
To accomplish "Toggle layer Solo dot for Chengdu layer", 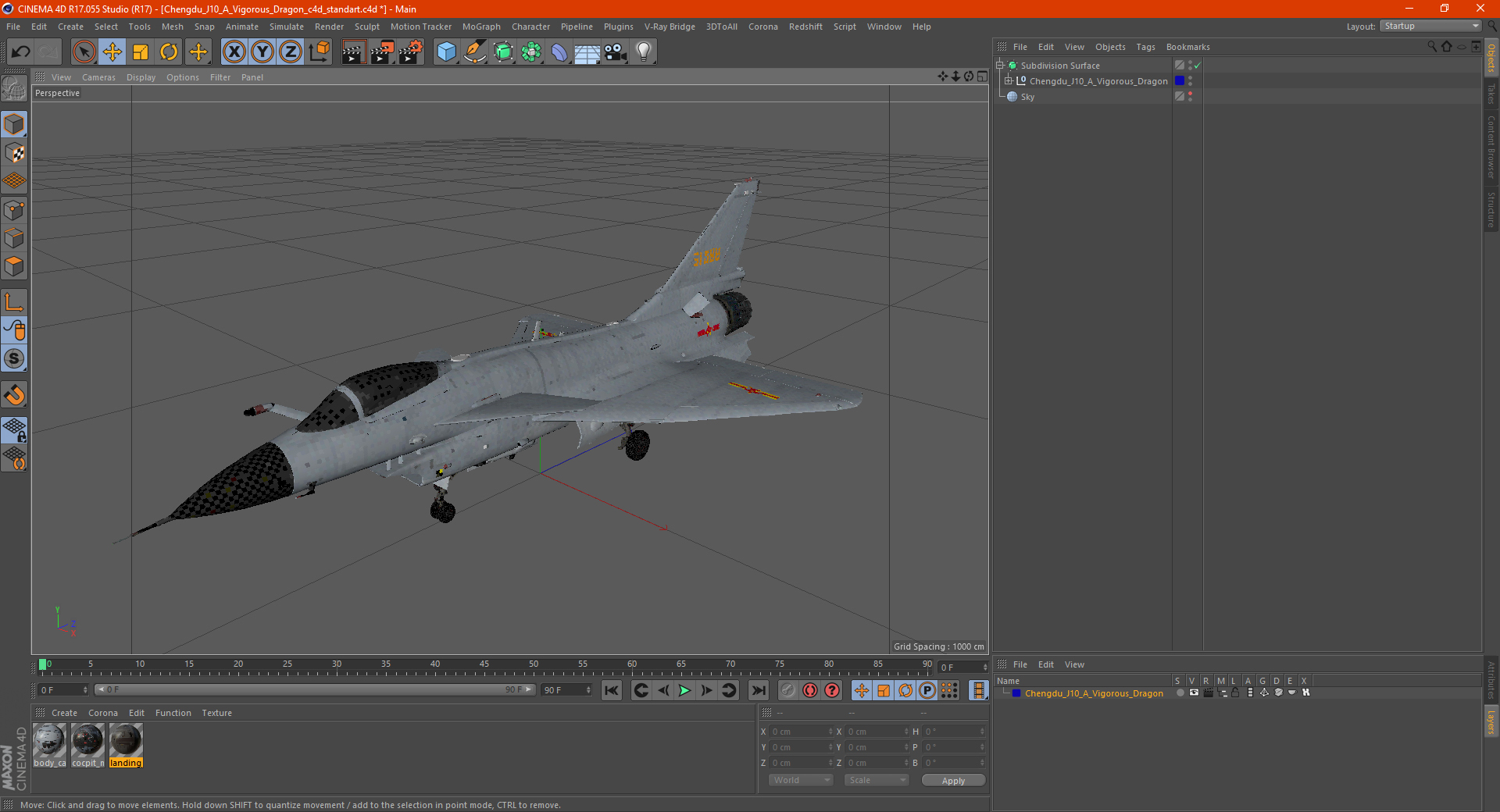I will click(x=1180, y=693).
